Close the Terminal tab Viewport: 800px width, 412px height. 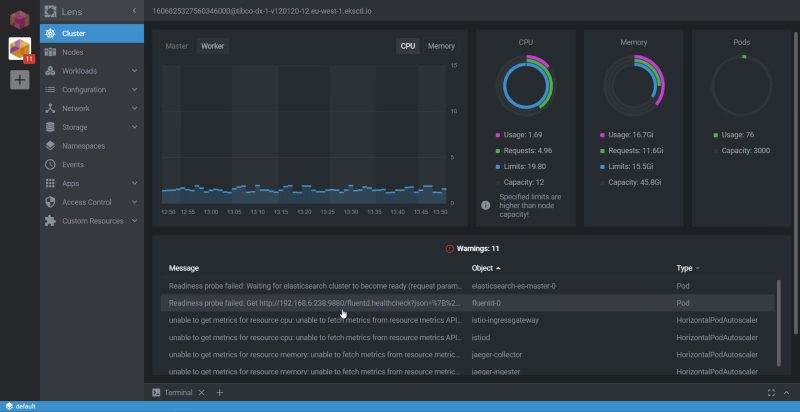[202, 393]
